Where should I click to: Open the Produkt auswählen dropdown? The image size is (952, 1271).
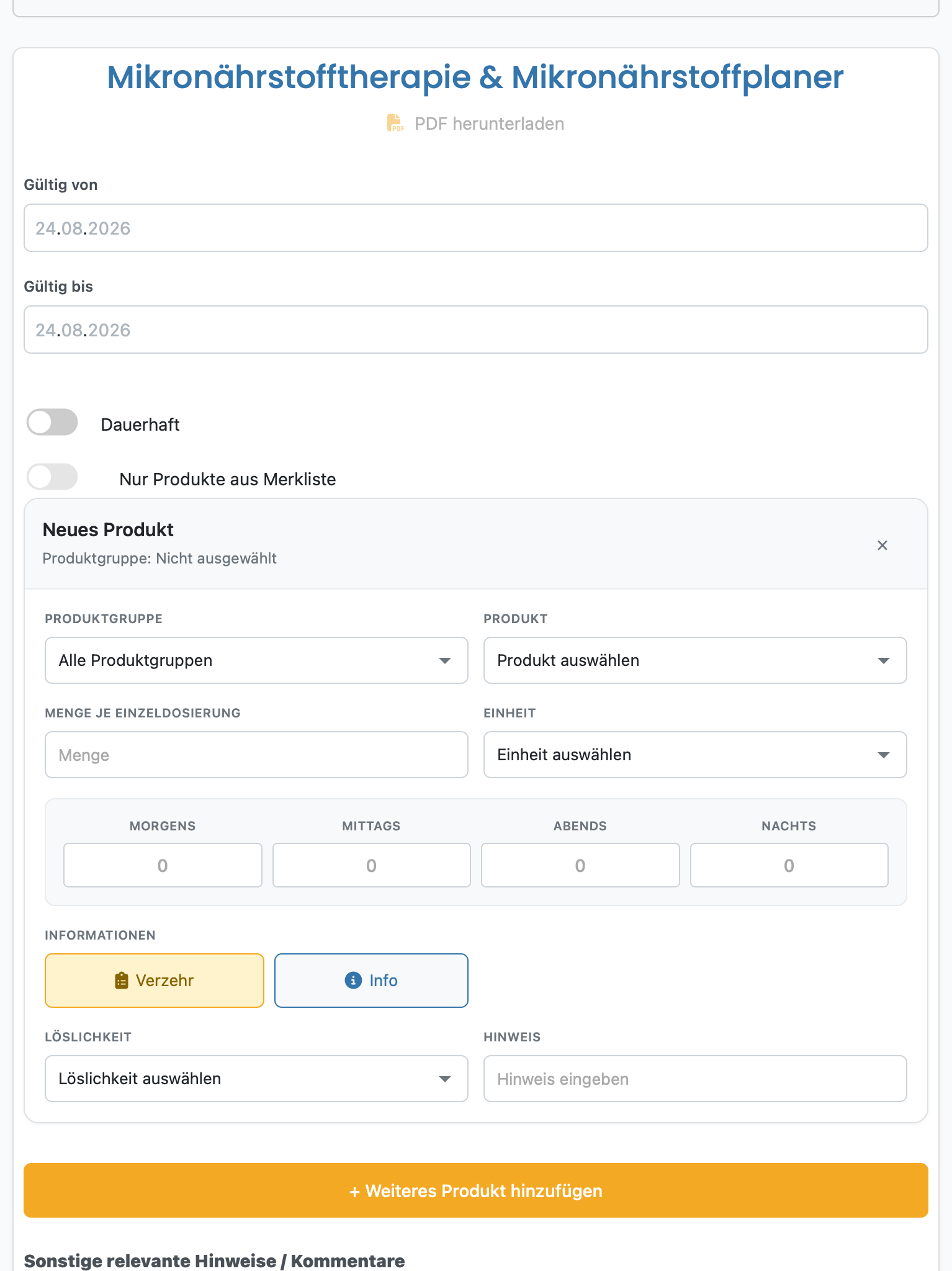[695, 660]
